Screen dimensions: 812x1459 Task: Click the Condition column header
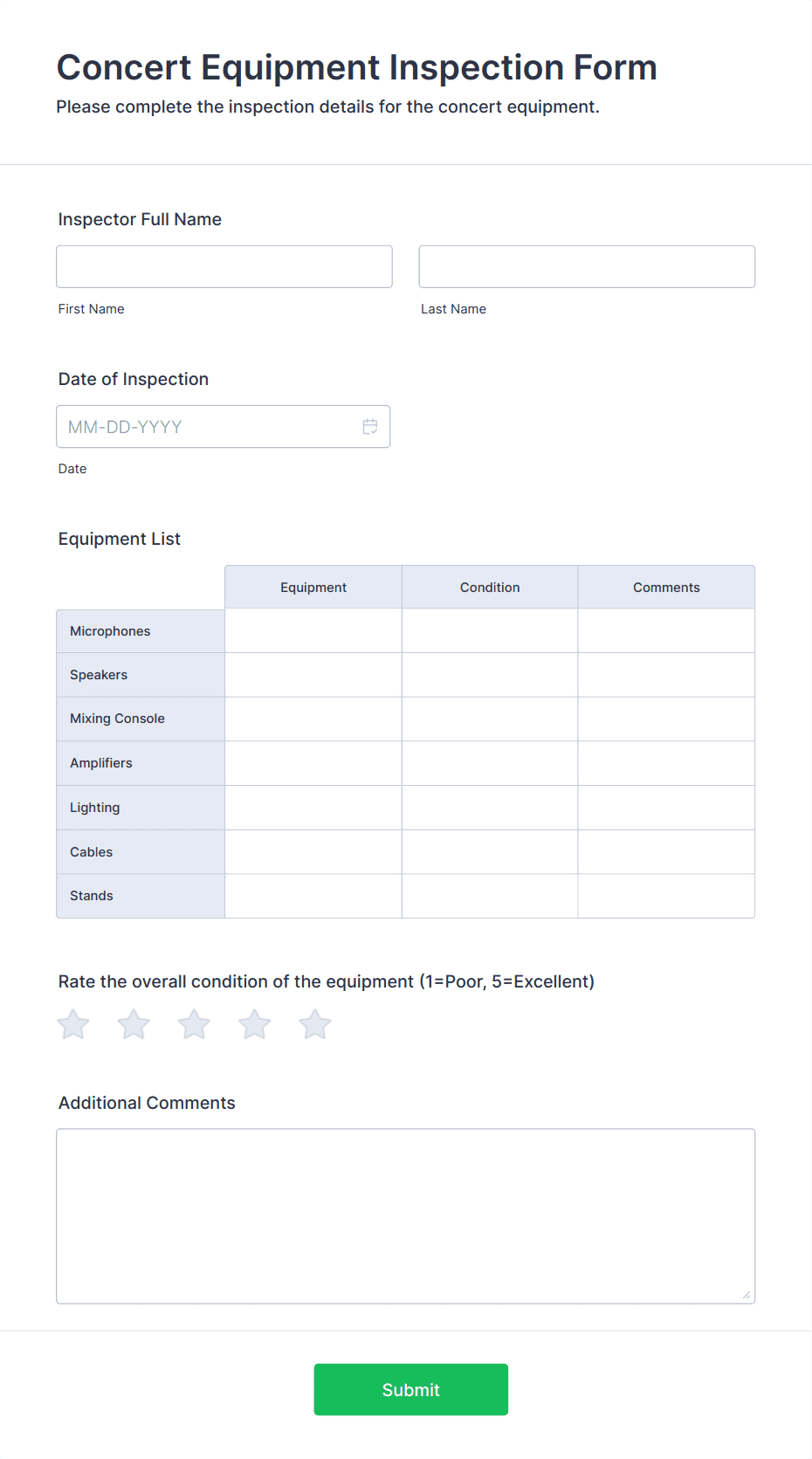tap(490, 587)
